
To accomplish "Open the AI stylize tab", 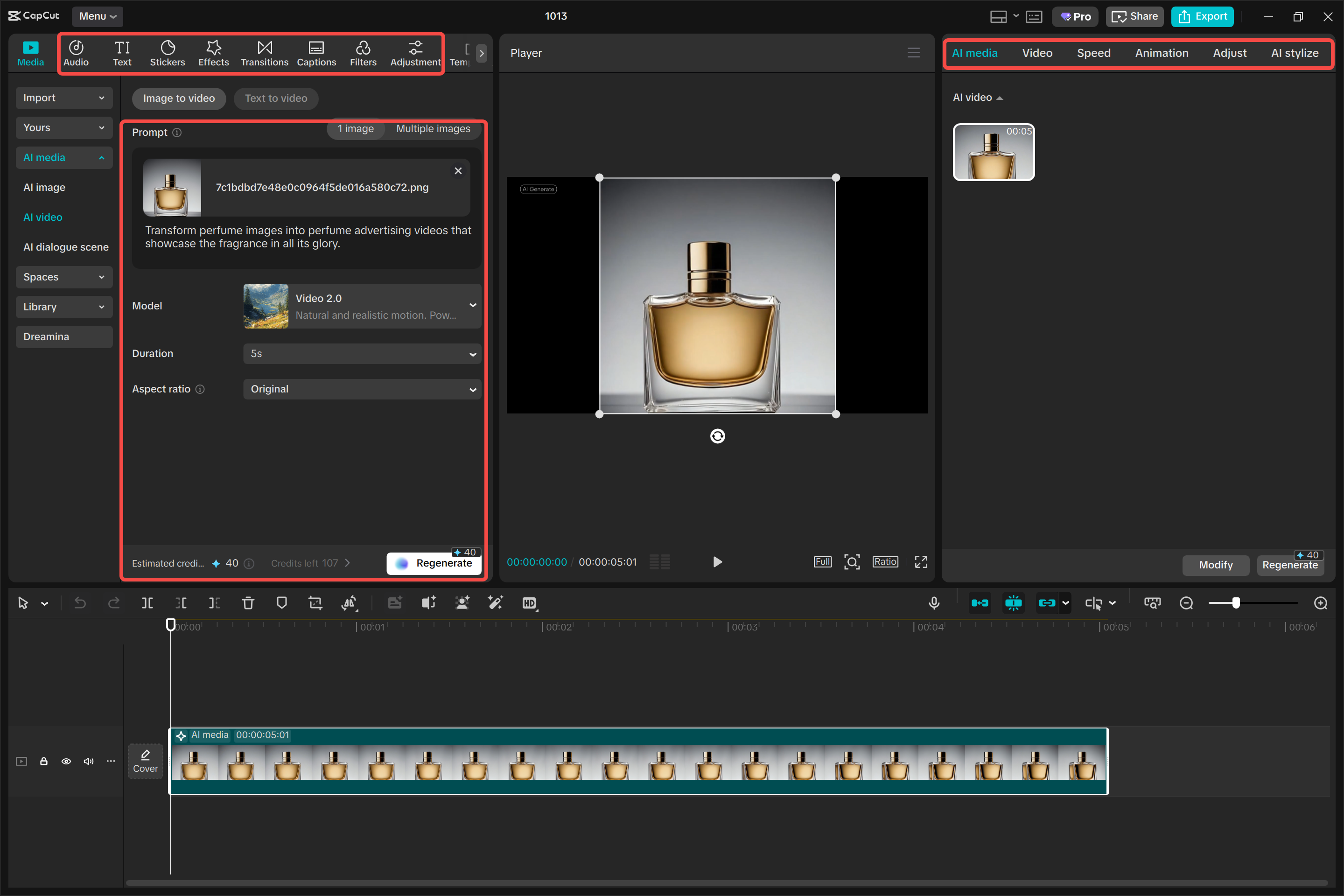I will pos(1294,53).
